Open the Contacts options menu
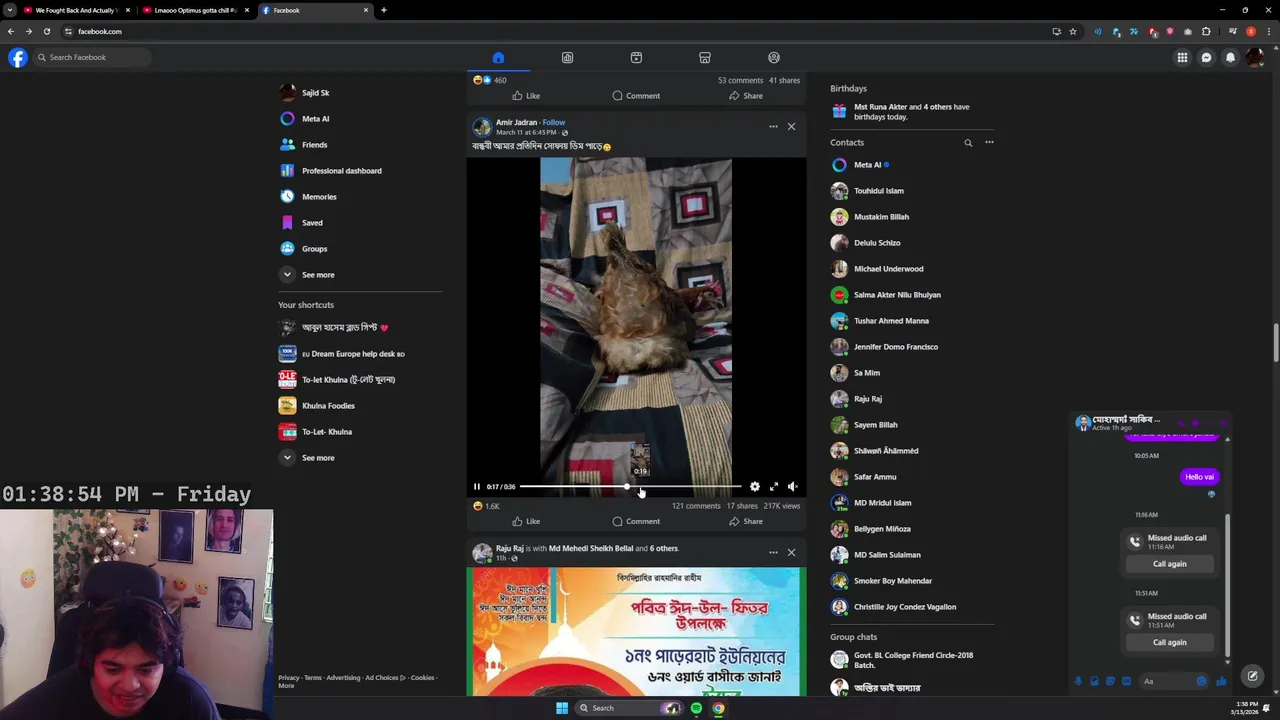The height and width of the screenshot is (720, 1280). pyautogui.click(x=989, y=142)
